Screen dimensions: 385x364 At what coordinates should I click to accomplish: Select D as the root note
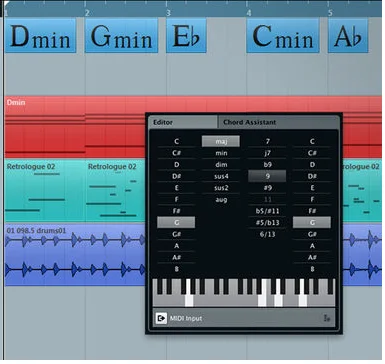click(x=176, y=165)
